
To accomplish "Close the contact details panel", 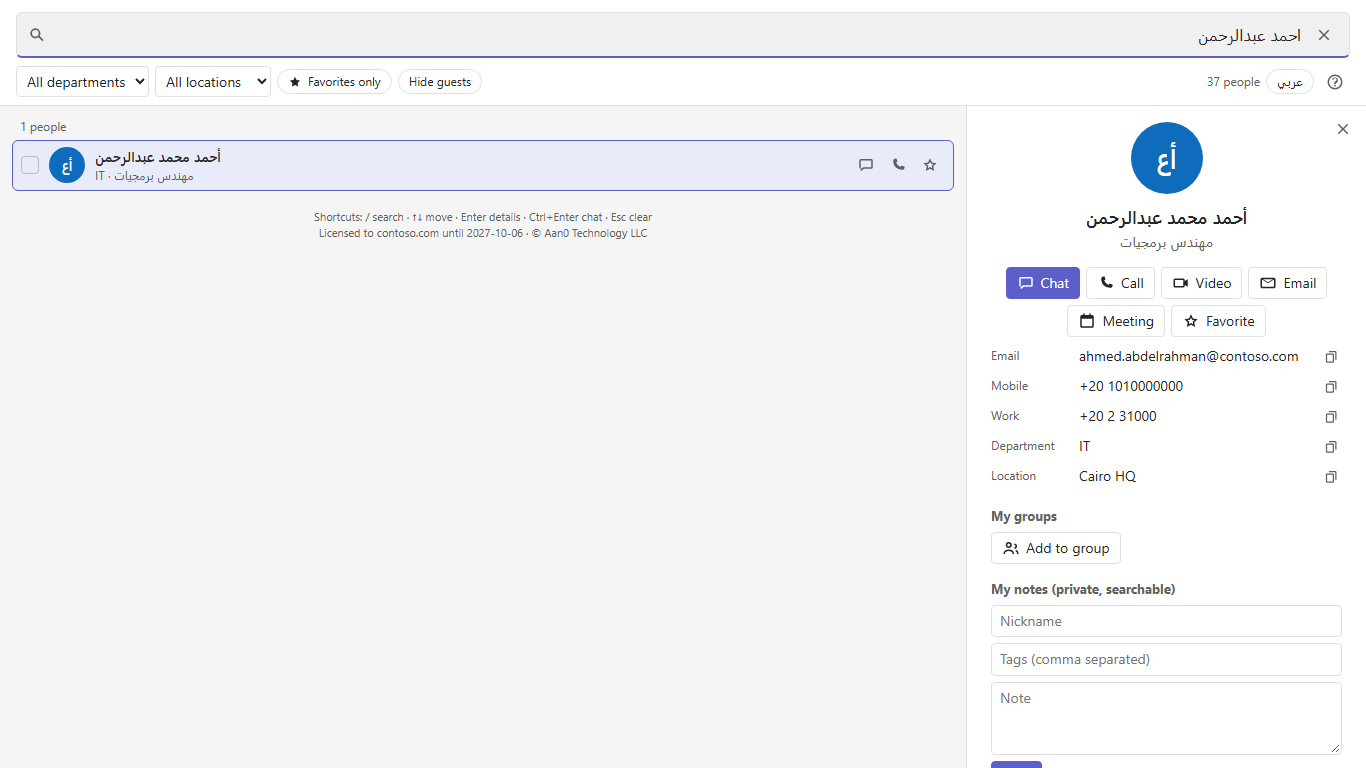I will point(1343,129).
